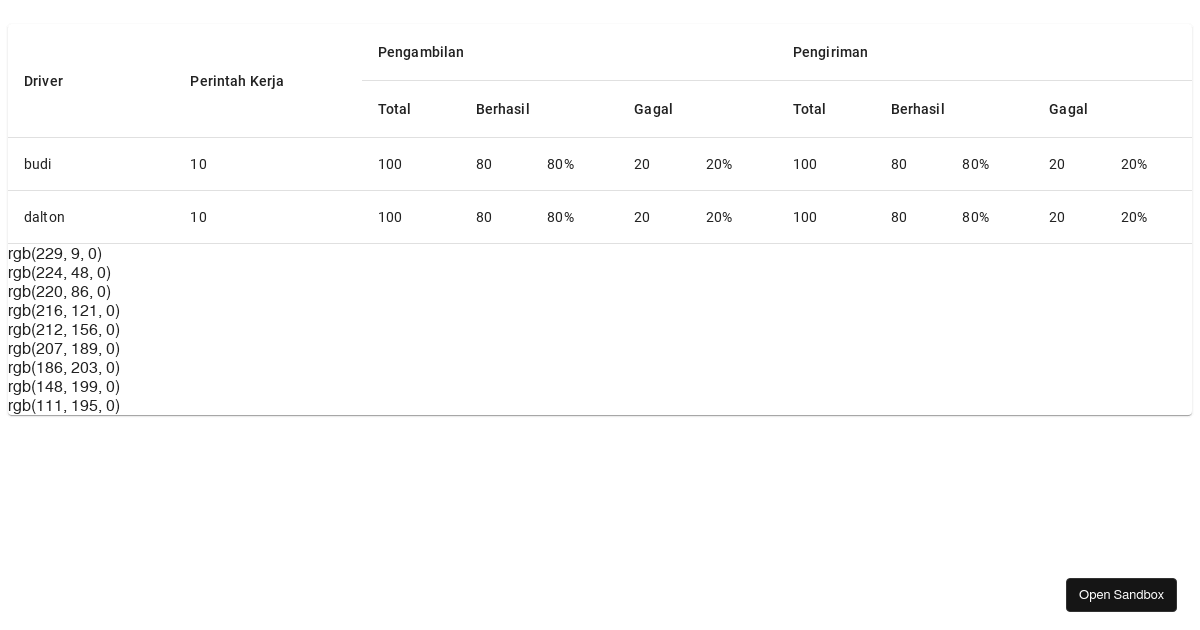Image resolution: width=1200 pixels, height=630 pixels.
Task: Click the Total header under Pengambilan
Action: 394,109
